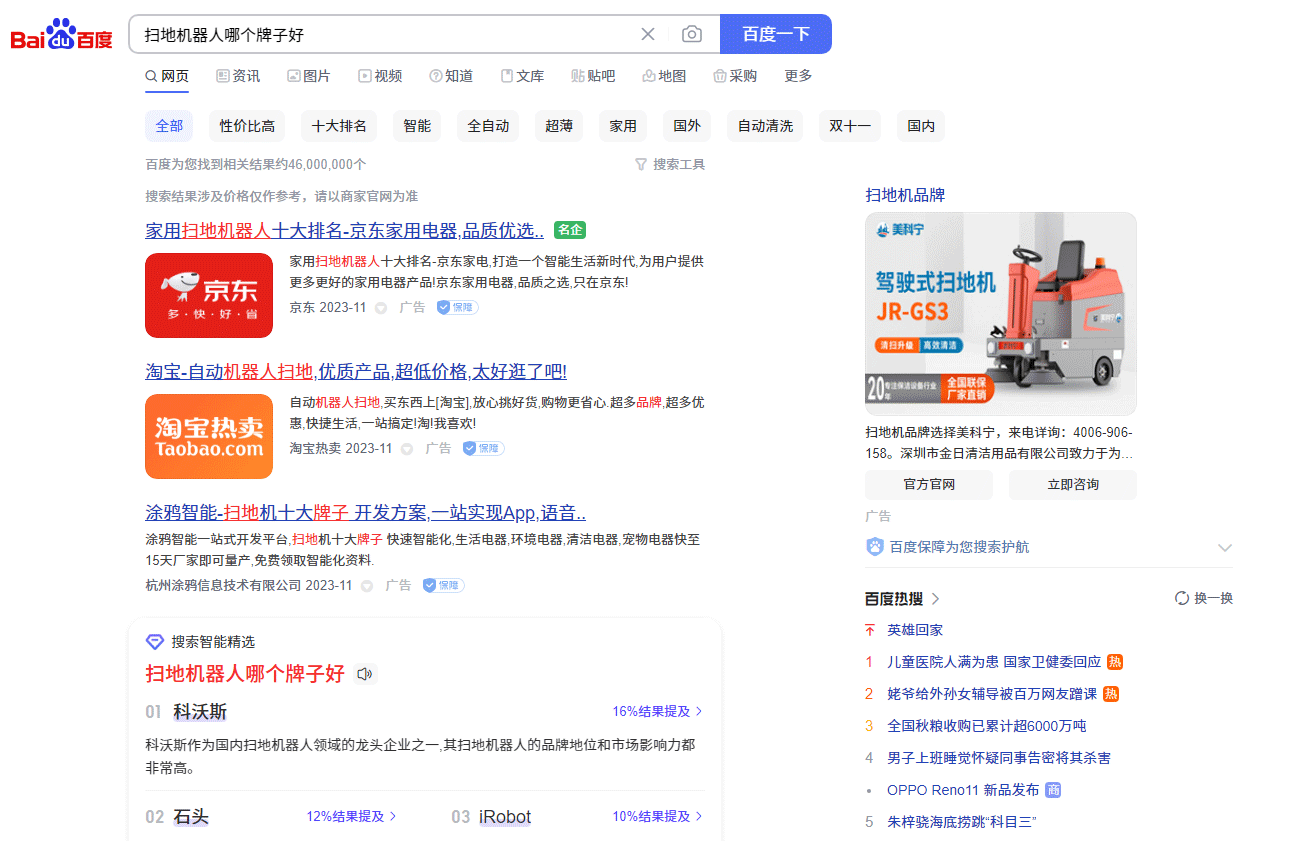Expand 科沃斯 16%结果提及 details
Viewport: 1293px width, 841px height.
pos(657,712)
